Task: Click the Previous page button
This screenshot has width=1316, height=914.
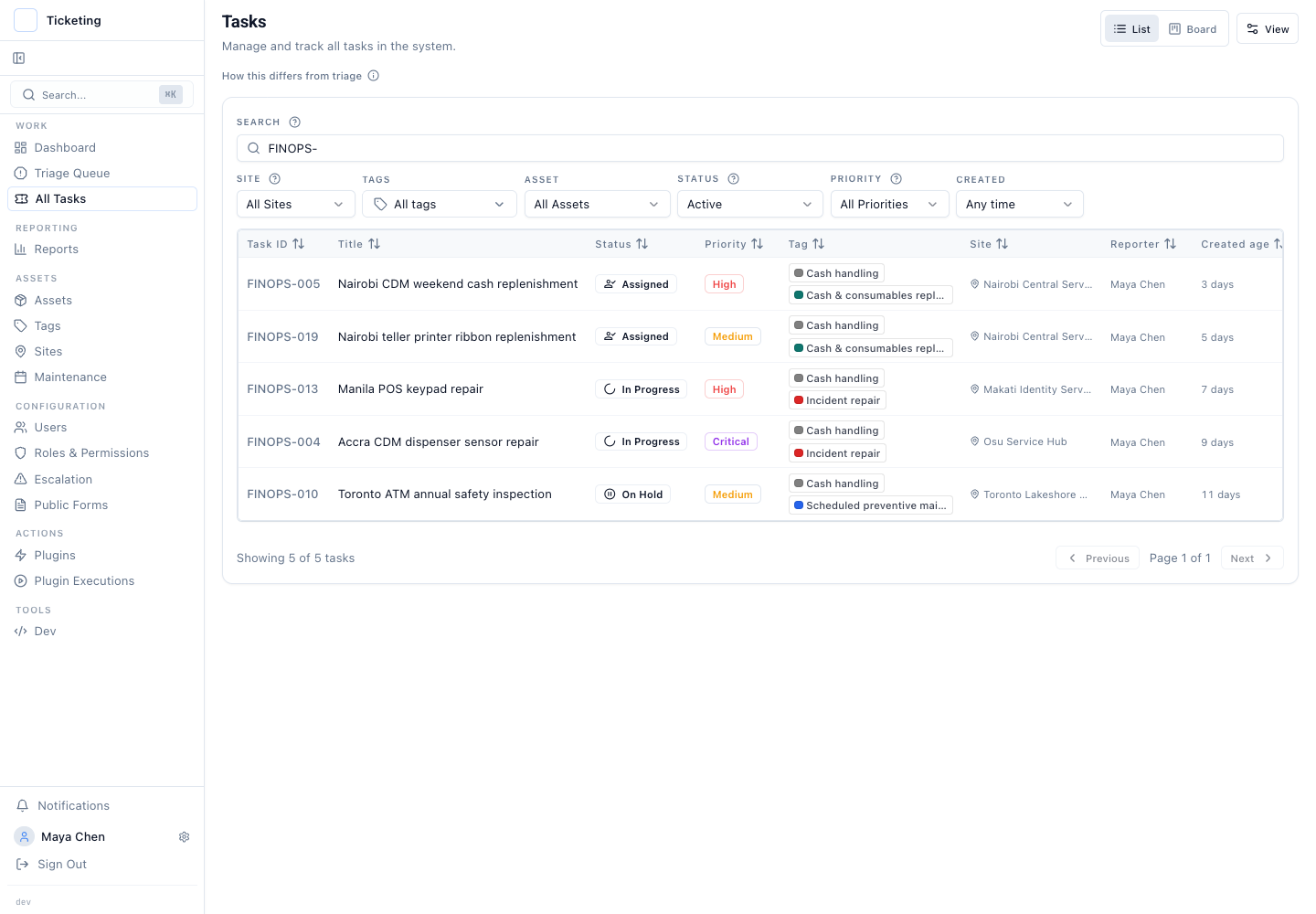Action: coord(1098,558)
